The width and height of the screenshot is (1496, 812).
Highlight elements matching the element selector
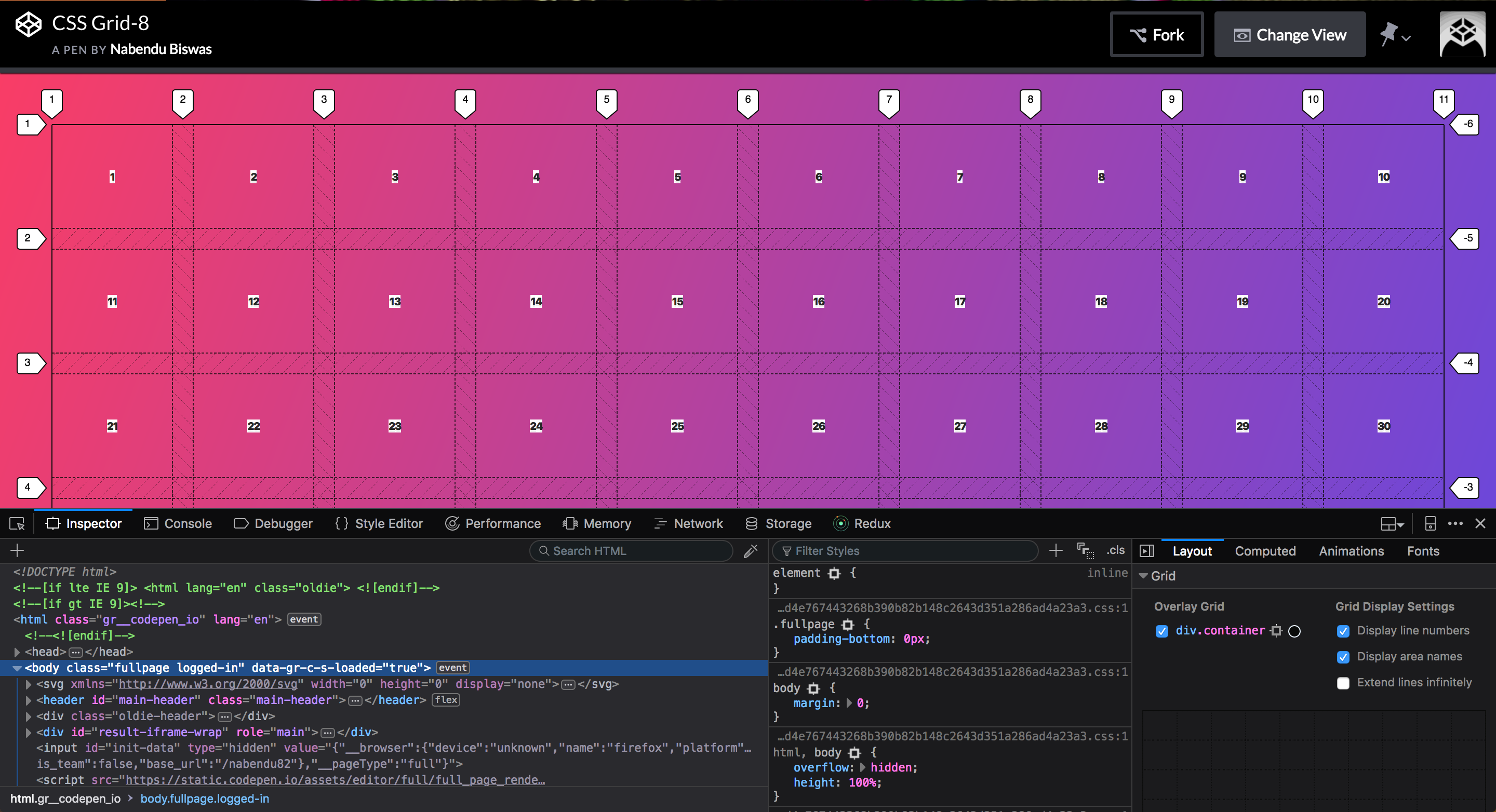835,574
